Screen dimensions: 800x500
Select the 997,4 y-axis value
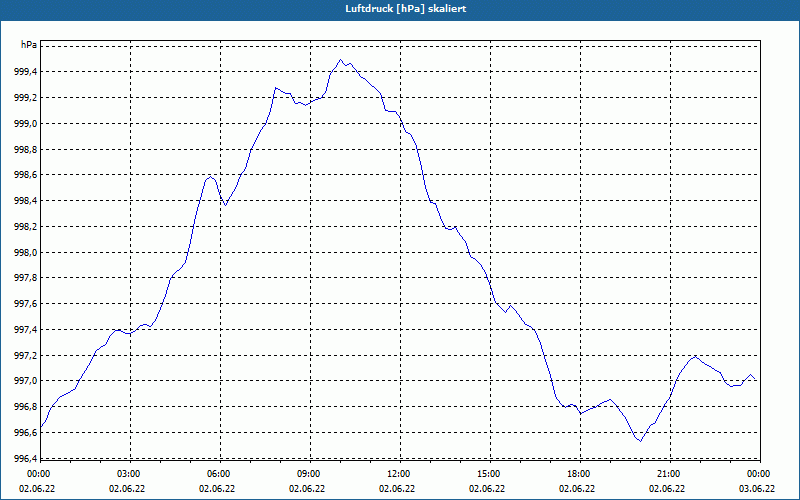pyautogui.click(x=26, y=330)
